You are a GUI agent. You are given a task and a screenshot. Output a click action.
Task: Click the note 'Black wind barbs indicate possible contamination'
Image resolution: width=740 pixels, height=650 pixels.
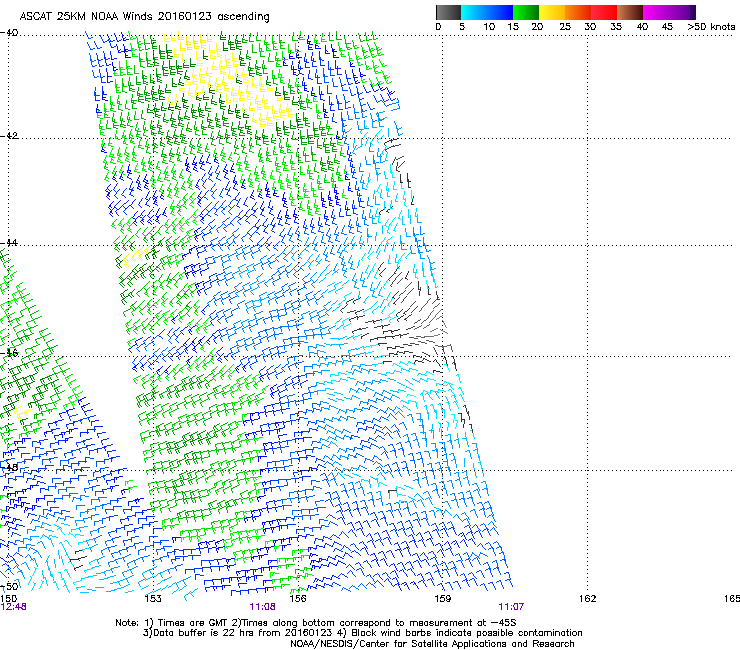(467, 633)
